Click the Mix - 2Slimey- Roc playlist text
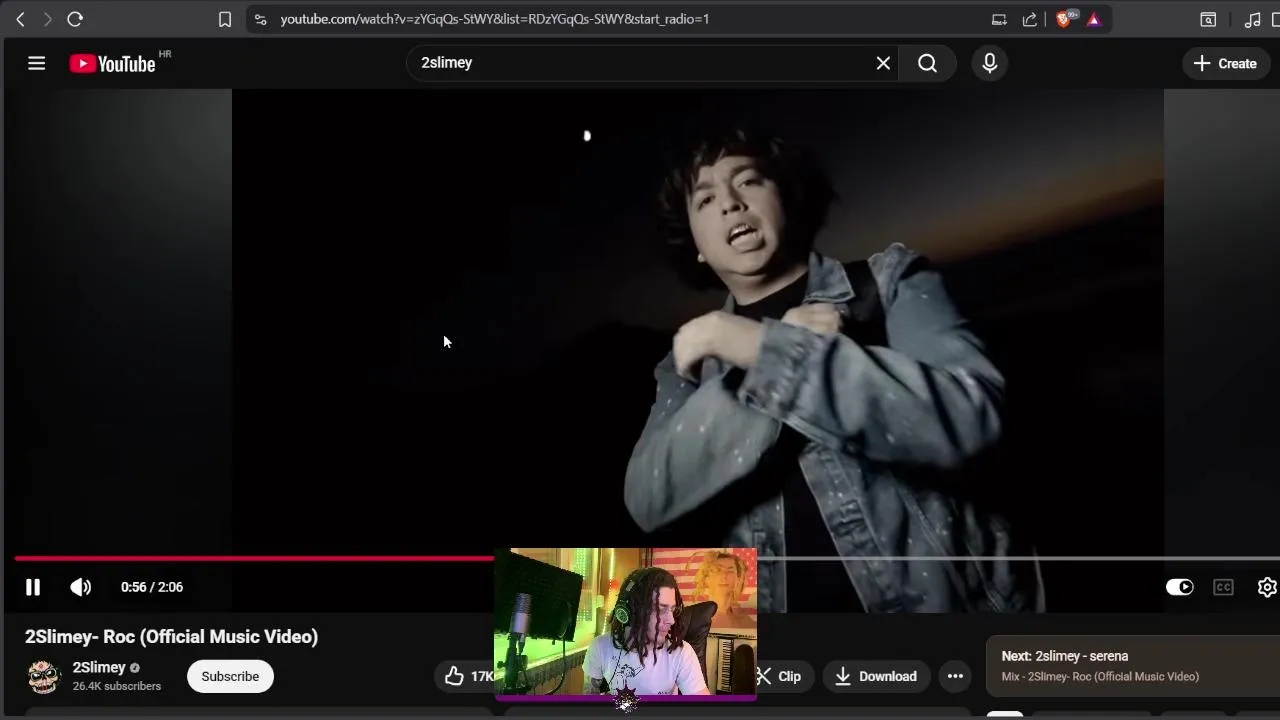 1100,677
